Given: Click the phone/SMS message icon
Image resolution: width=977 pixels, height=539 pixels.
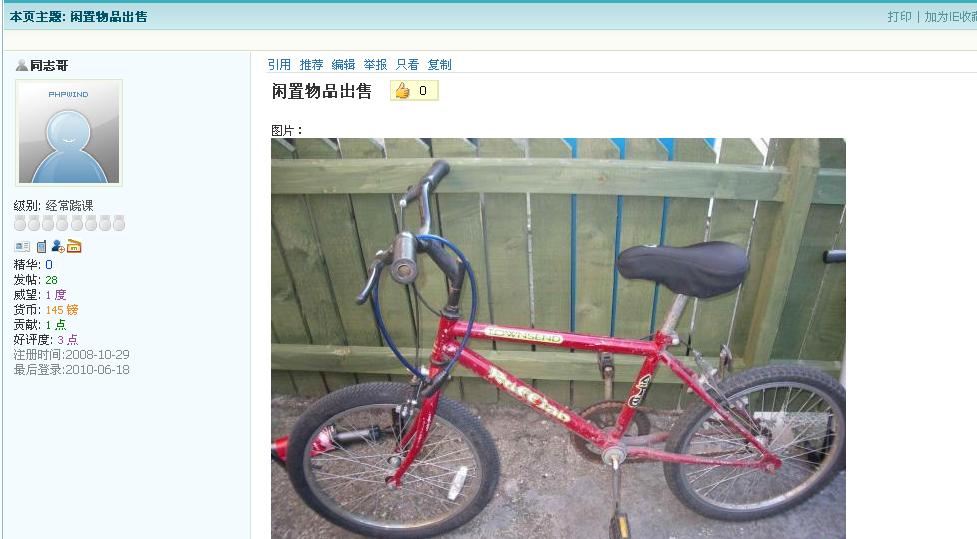Looking at the screenshot, I should (x=41, y=247).
